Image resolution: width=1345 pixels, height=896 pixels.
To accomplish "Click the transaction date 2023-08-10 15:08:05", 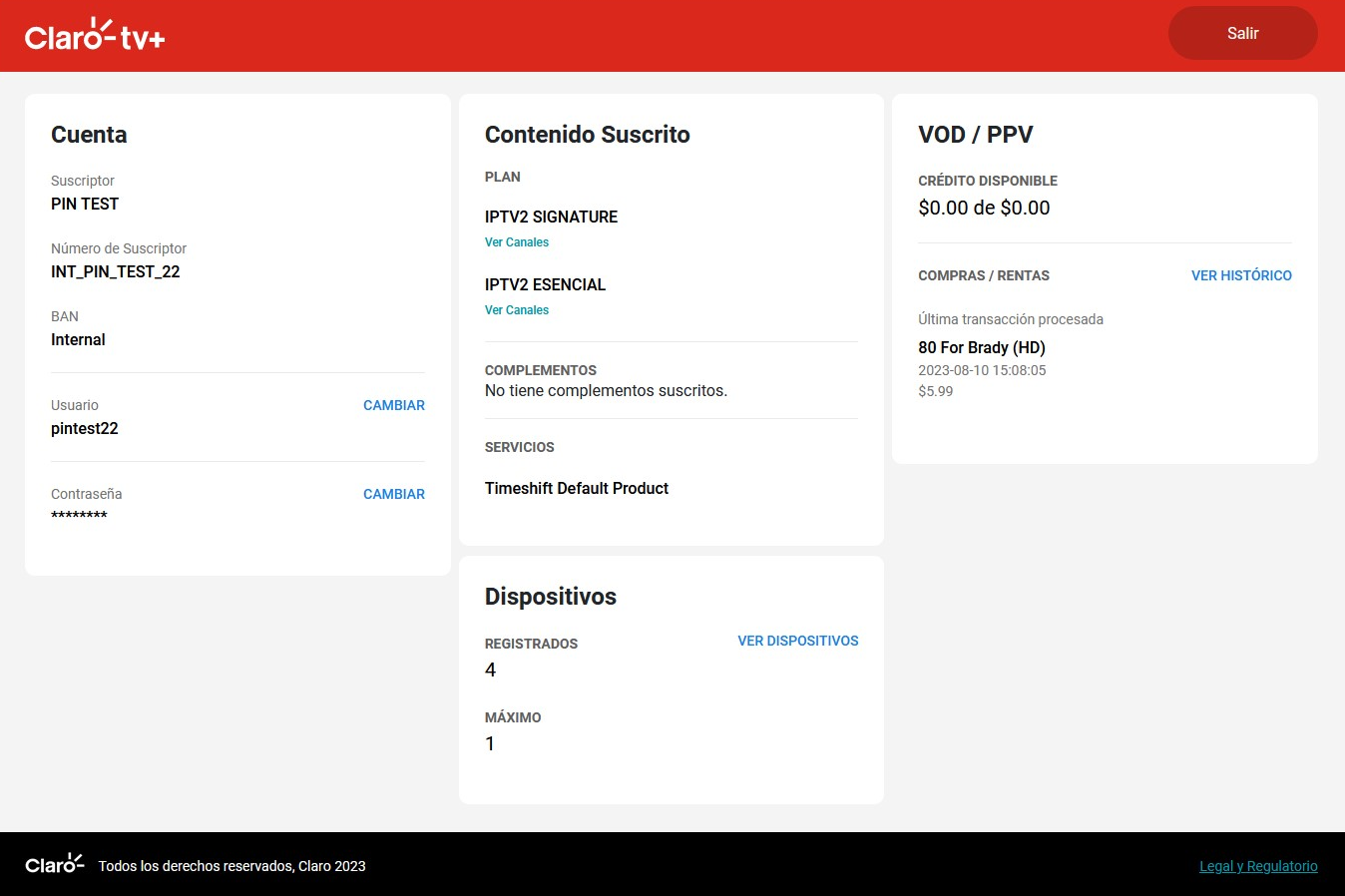I will 982,370.
